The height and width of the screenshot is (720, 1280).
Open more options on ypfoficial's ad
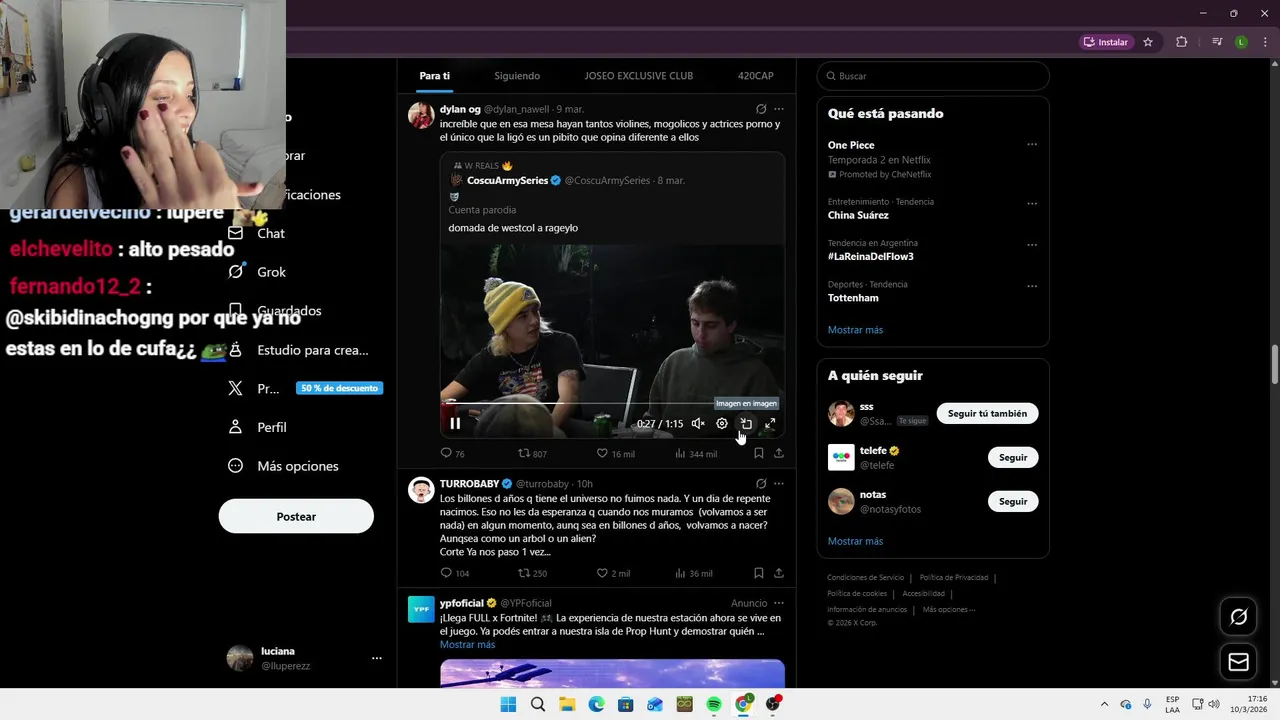[779, 603]
